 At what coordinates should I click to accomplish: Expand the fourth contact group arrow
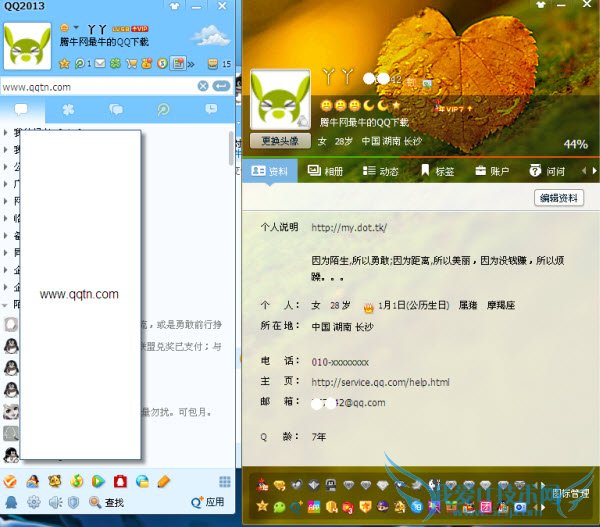click(x=5, y=184)
